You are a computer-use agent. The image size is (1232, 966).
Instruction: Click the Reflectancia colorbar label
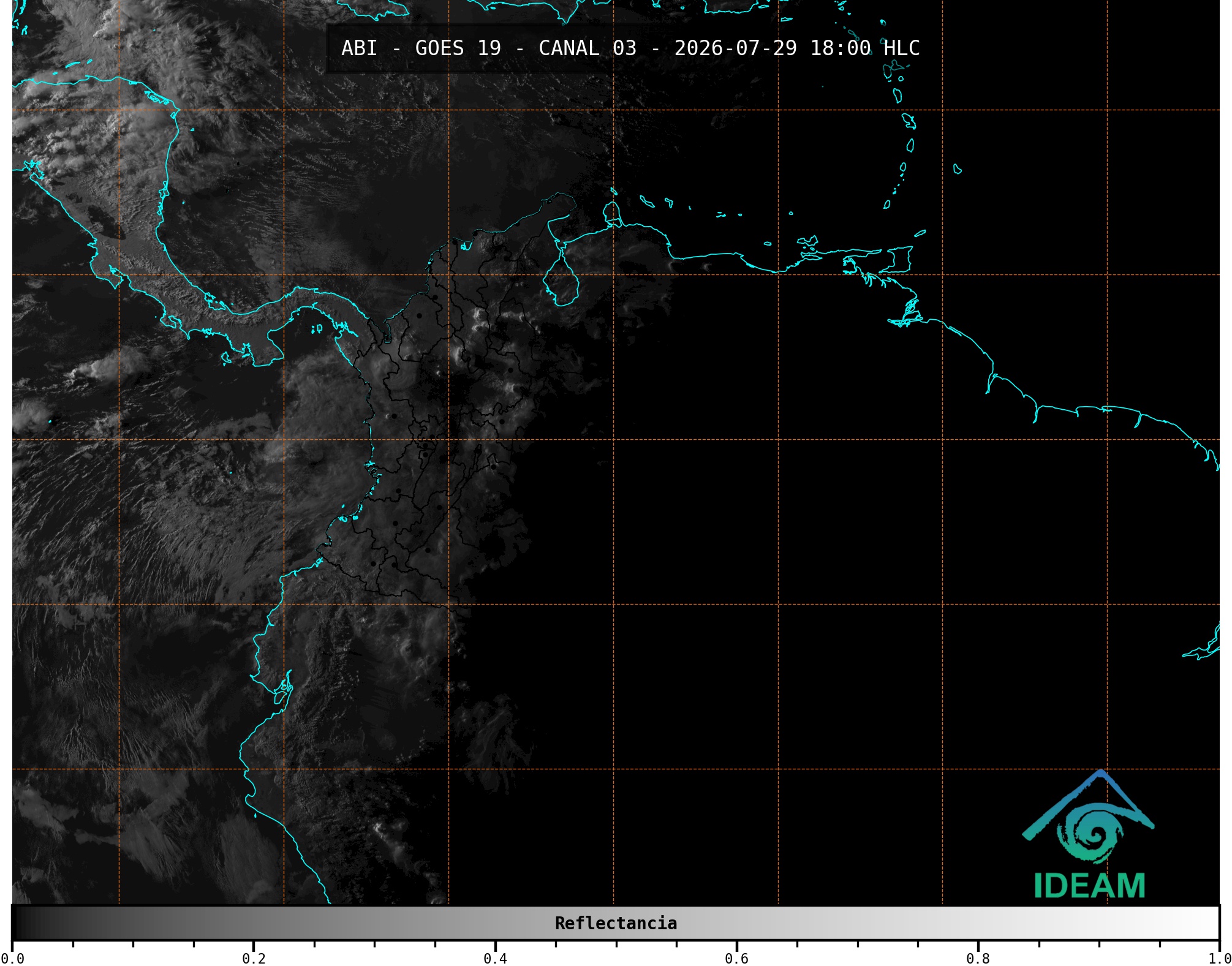pyautogui.click(x=616, y=923)
